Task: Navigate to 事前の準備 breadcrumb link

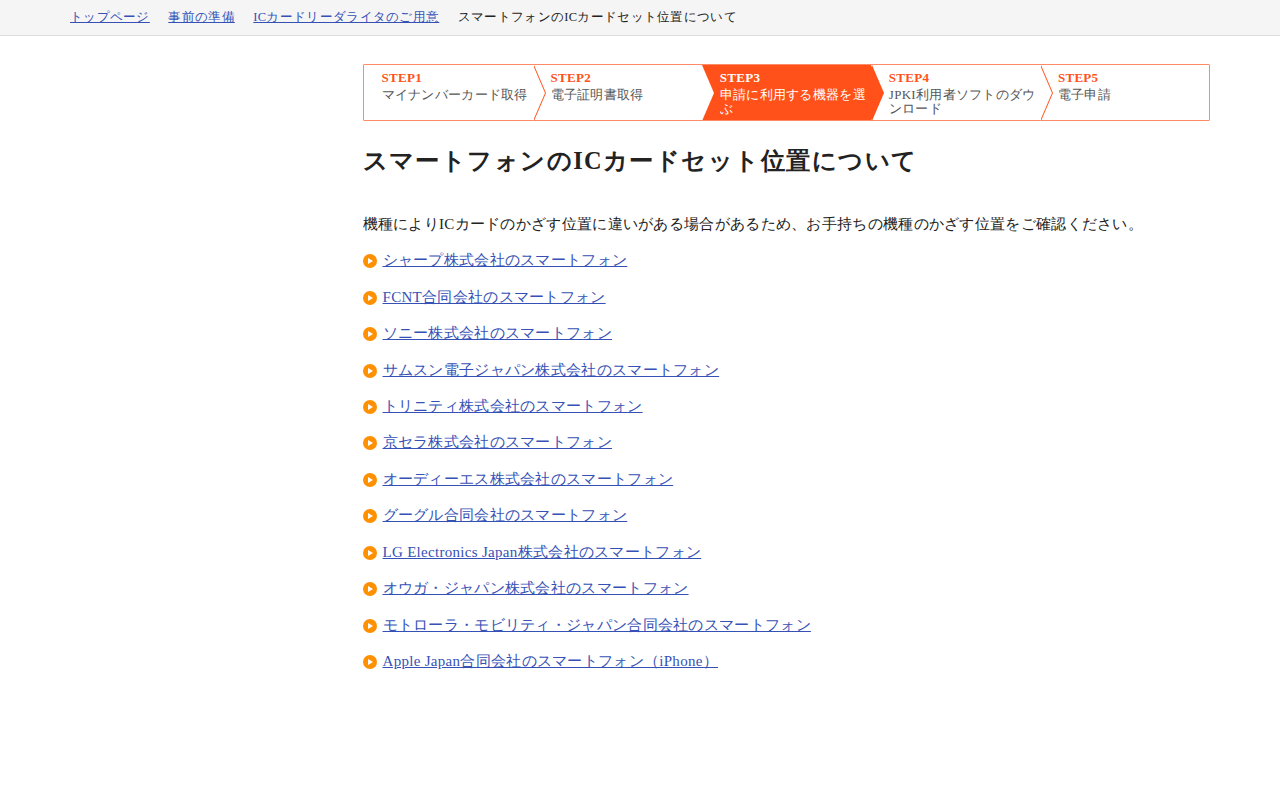Action: [x=201, y=17]
